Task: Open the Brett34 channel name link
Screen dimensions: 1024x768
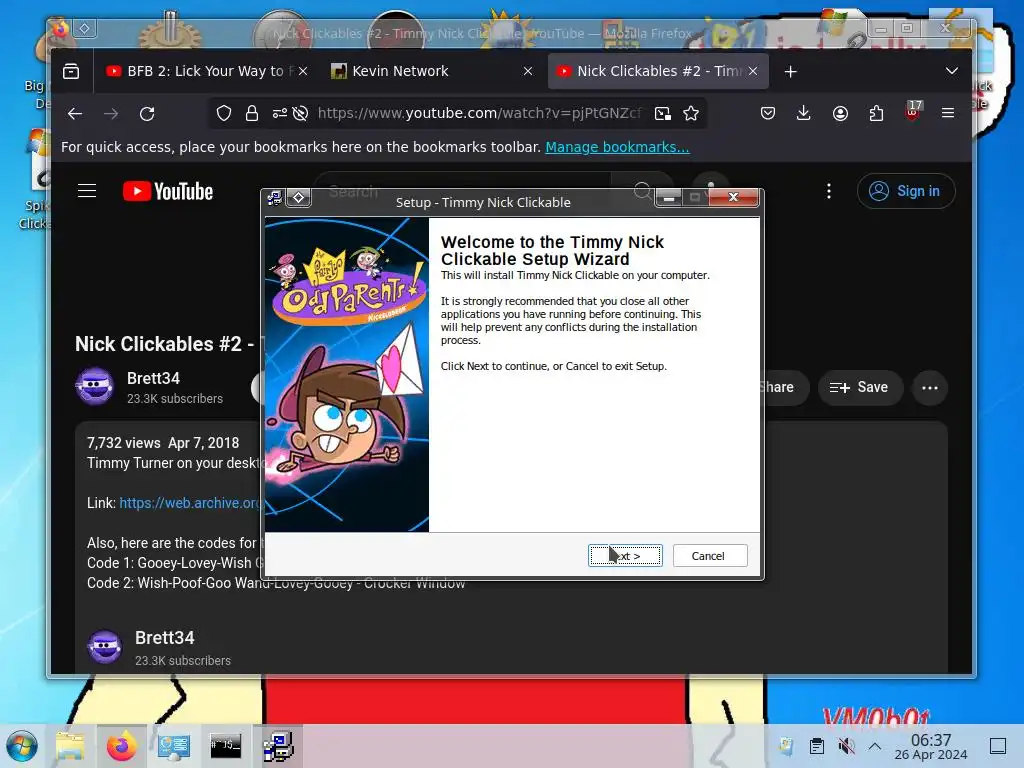Action: click(153, 378)
